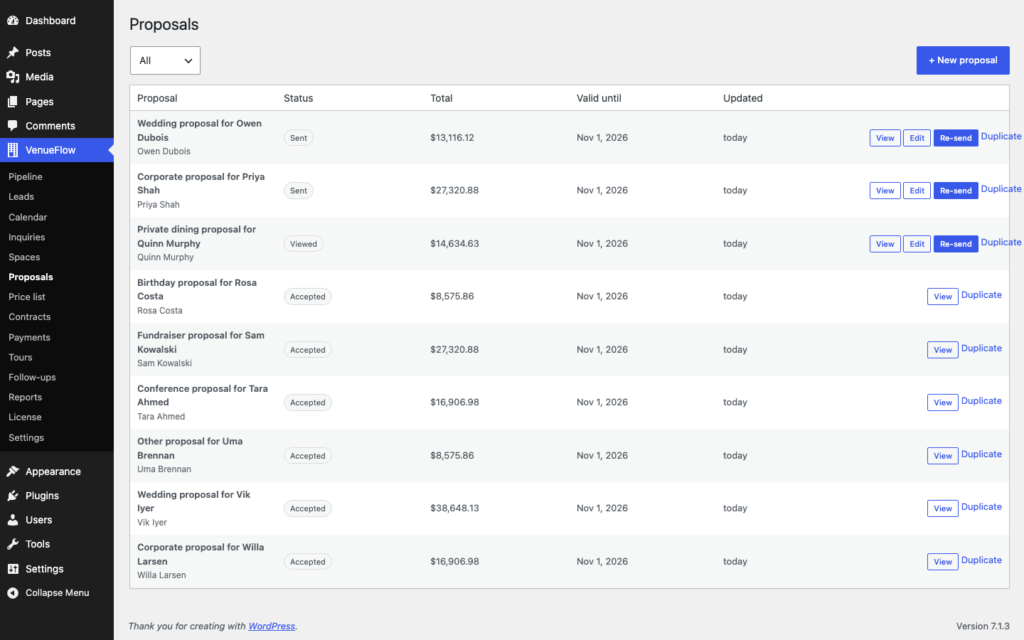1024x640 pixels.
Task: Click the Sent badge for Owen Dubois
Action: point(298,138)
